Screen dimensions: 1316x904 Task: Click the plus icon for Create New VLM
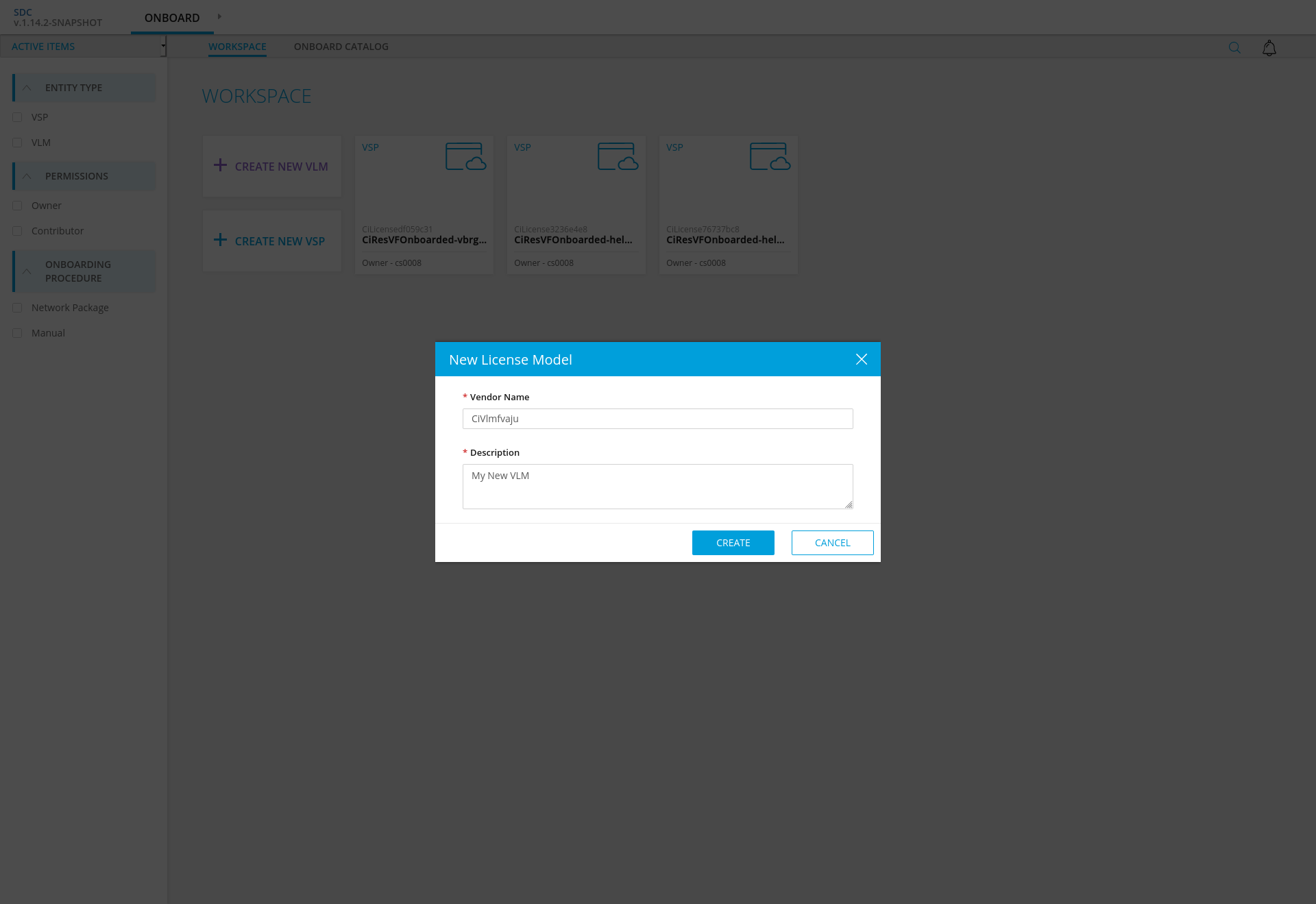pos(220,165)
